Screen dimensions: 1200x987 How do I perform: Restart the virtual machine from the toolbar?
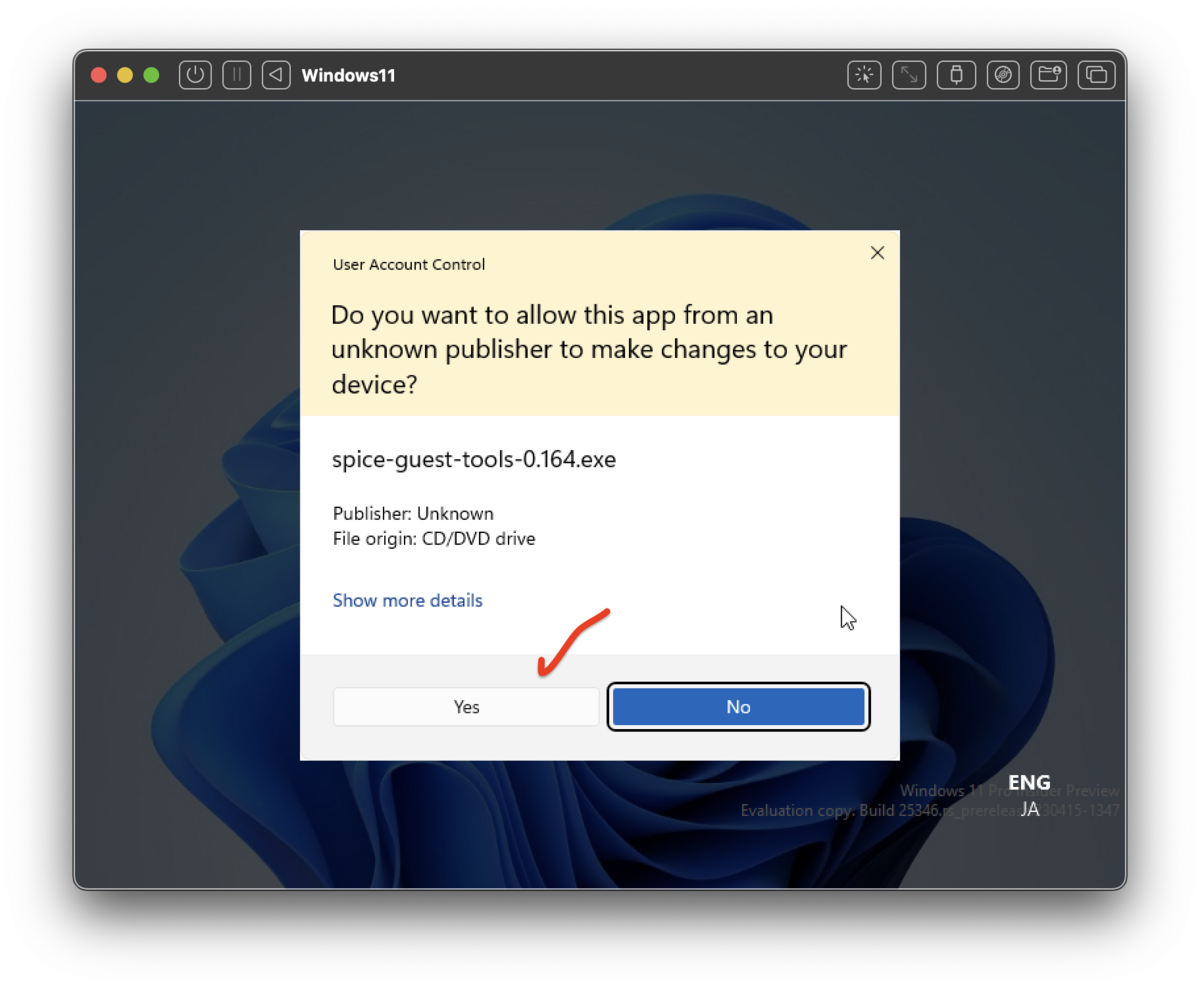click(x=276, y=74)
